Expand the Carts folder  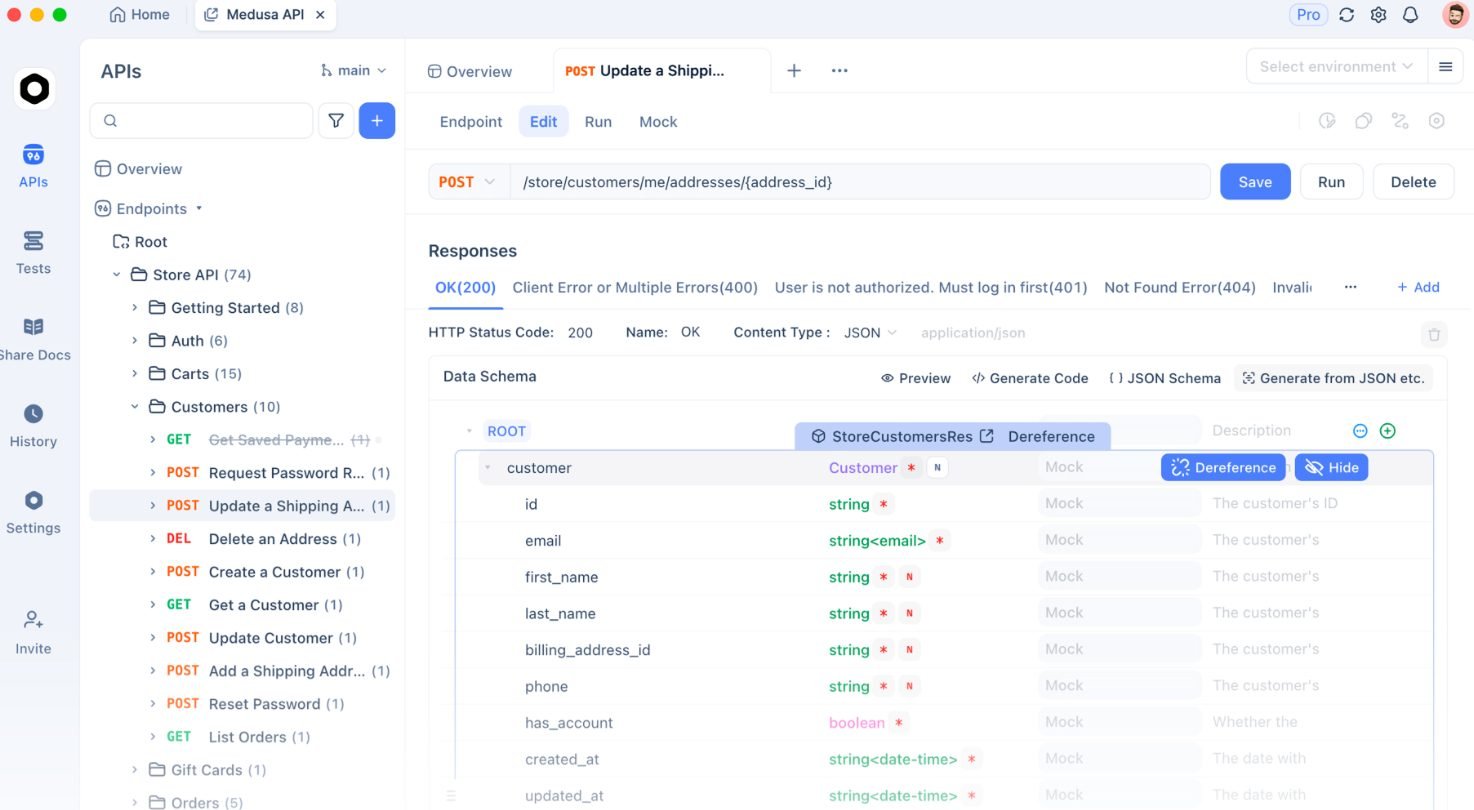[x=135, y=374]
